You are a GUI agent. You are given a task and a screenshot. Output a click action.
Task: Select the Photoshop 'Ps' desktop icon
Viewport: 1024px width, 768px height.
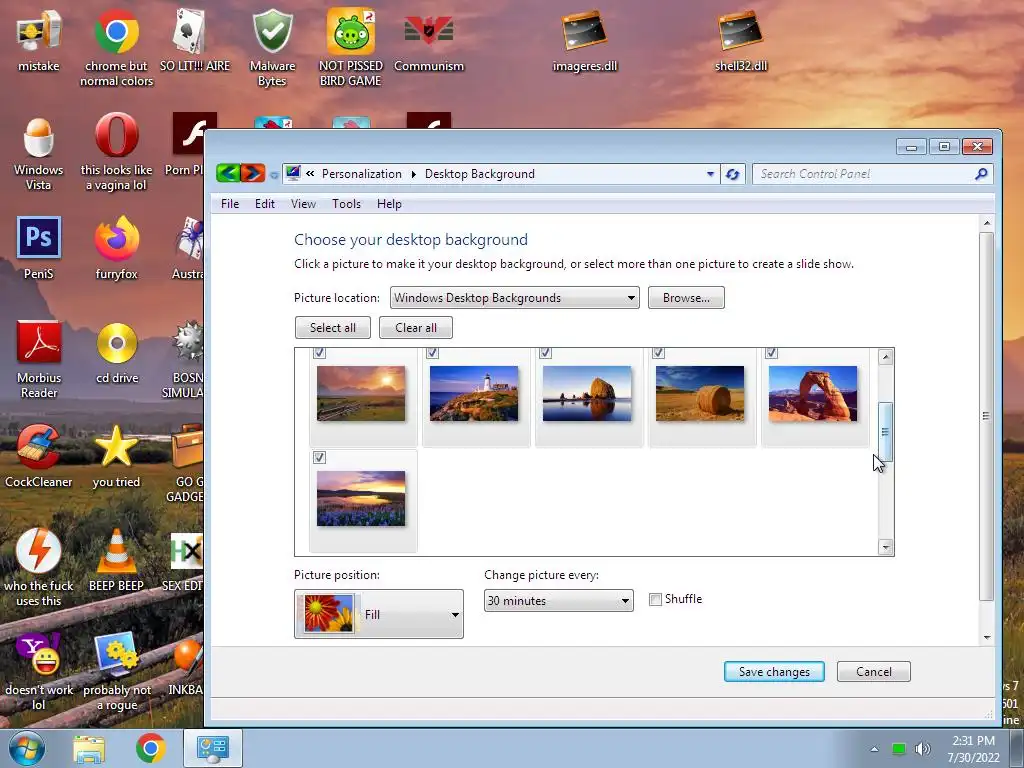click(39, 247)
